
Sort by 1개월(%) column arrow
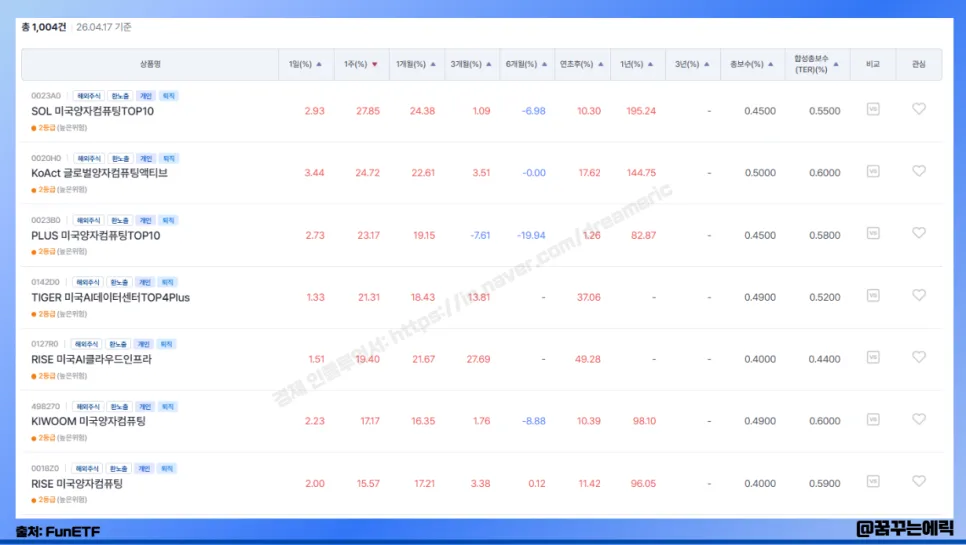pyautogui.click(x=433, y=64)
